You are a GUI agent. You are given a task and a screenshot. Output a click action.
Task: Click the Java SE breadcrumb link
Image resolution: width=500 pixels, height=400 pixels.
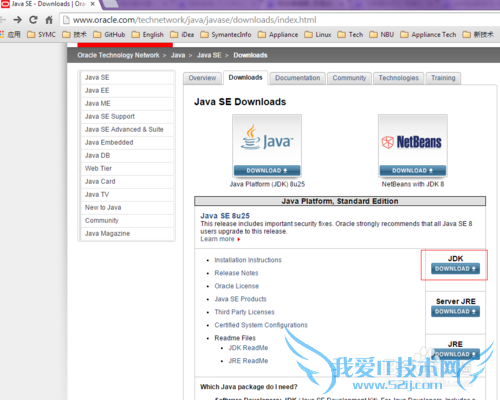point(209,55)
